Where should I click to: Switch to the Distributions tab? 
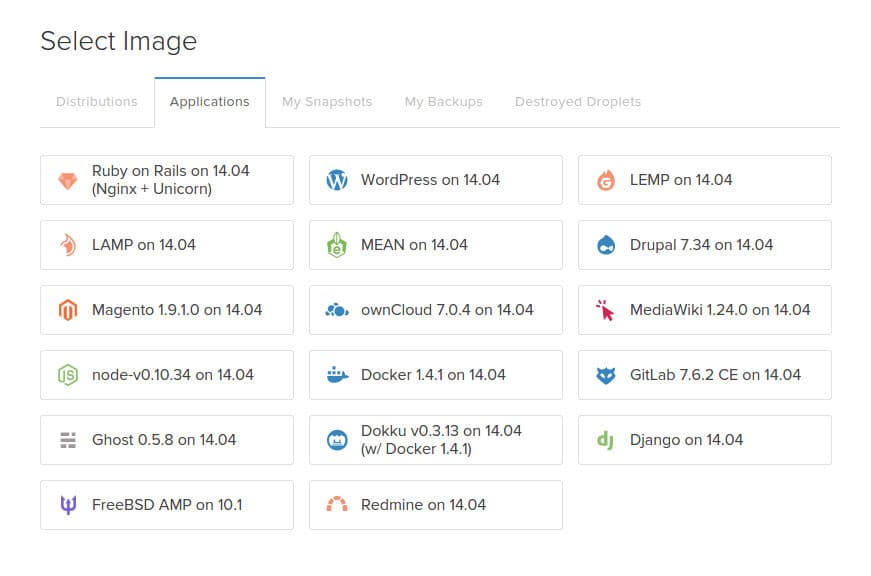tap(97, 102)
